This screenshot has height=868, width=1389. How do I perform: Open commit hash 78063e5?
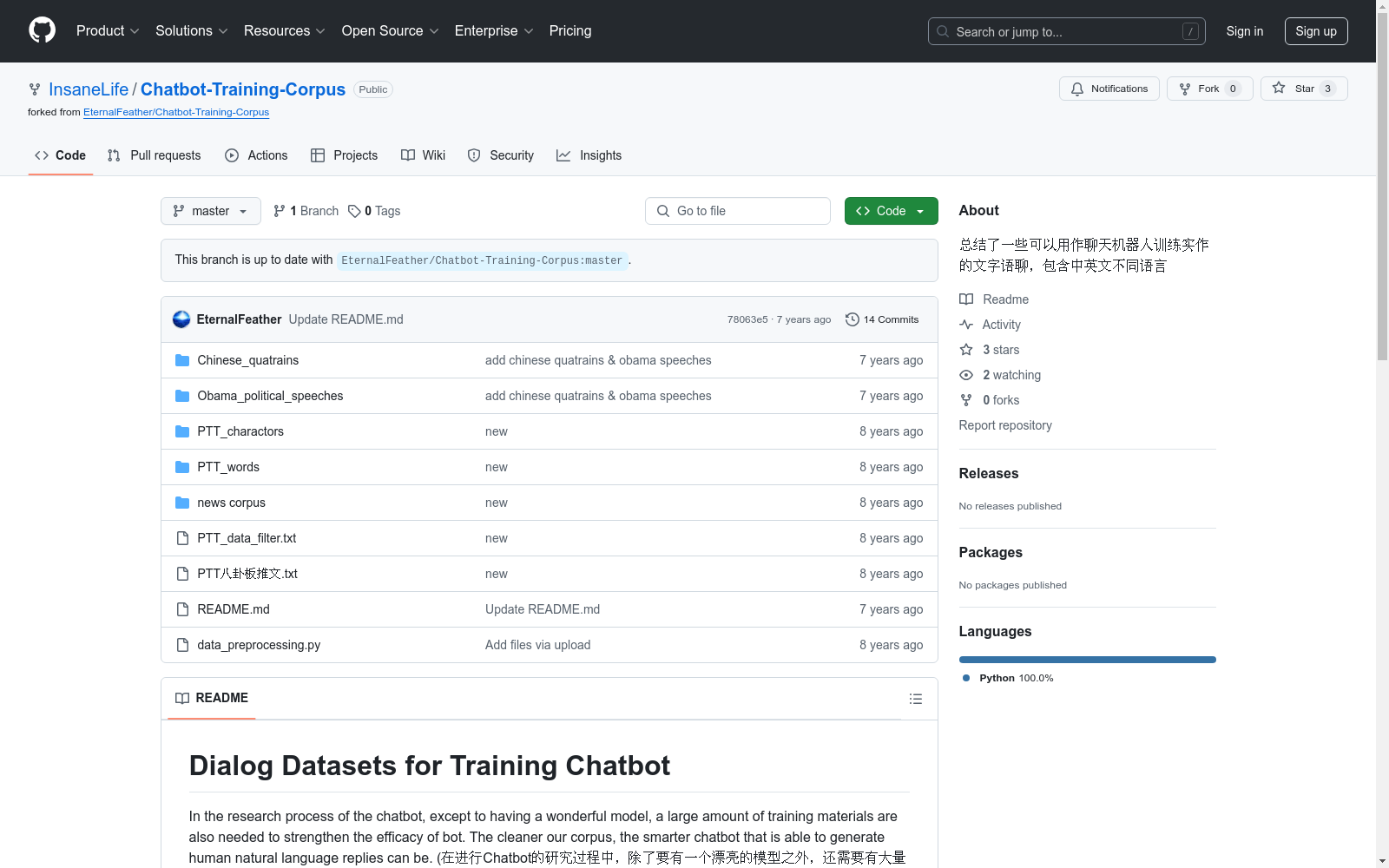[x=747, y=319]
